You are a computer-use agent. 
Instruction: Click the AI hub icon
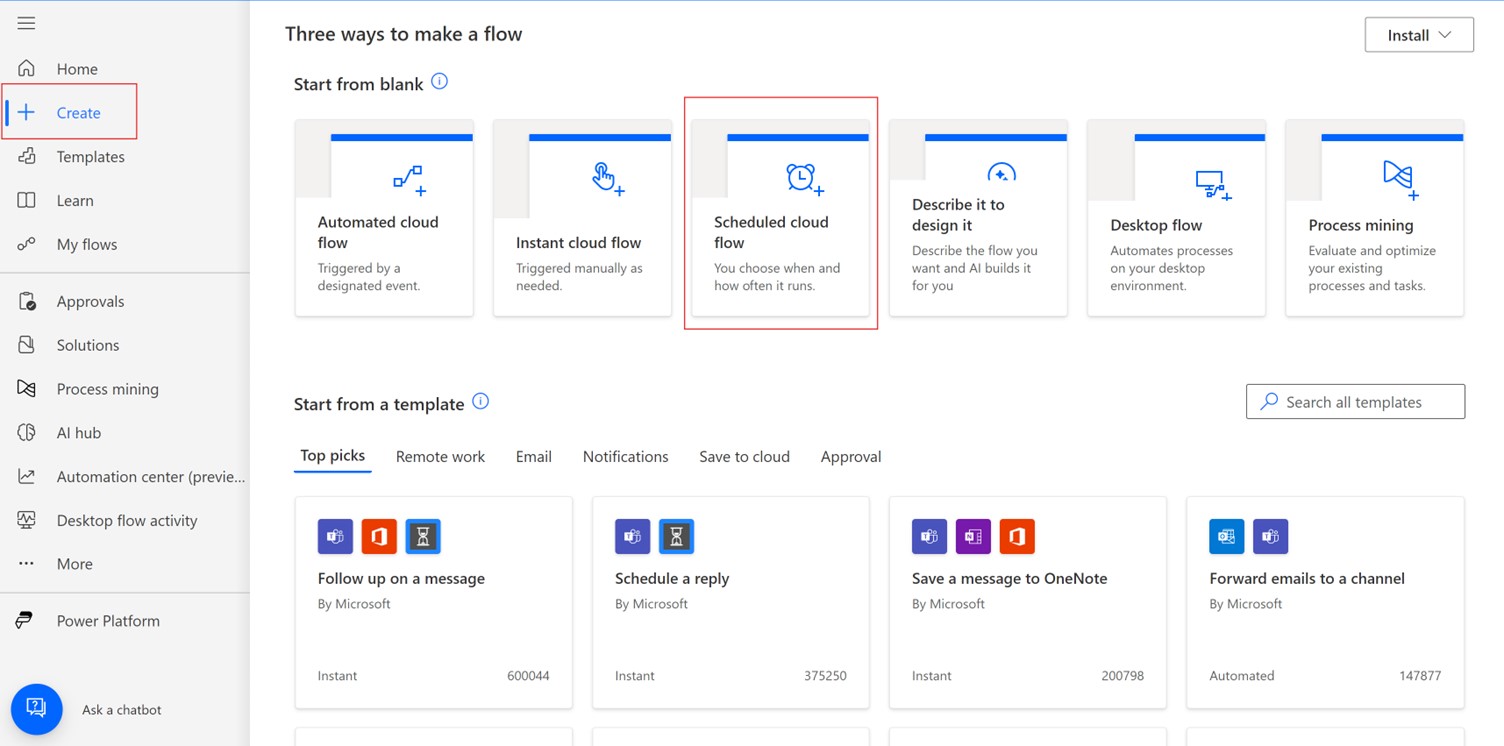click(26, 432)
